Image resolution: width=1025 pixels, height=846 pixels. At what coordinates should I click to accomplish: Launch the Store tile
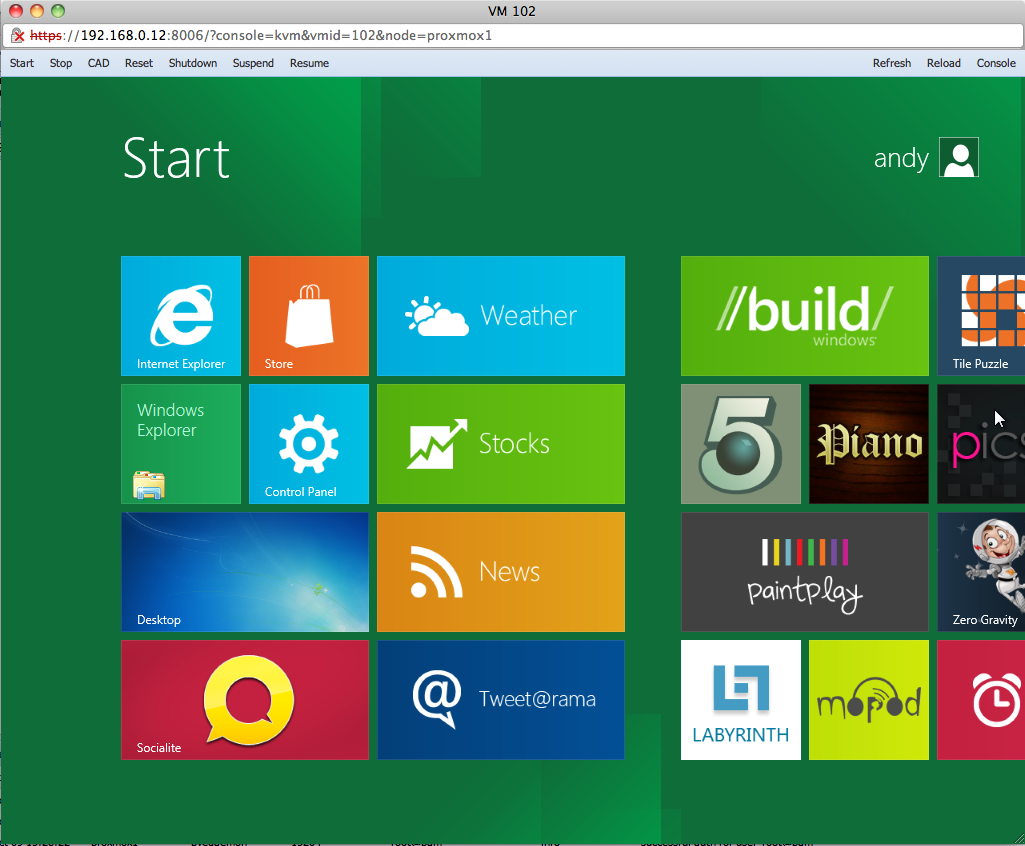(309, 315)
